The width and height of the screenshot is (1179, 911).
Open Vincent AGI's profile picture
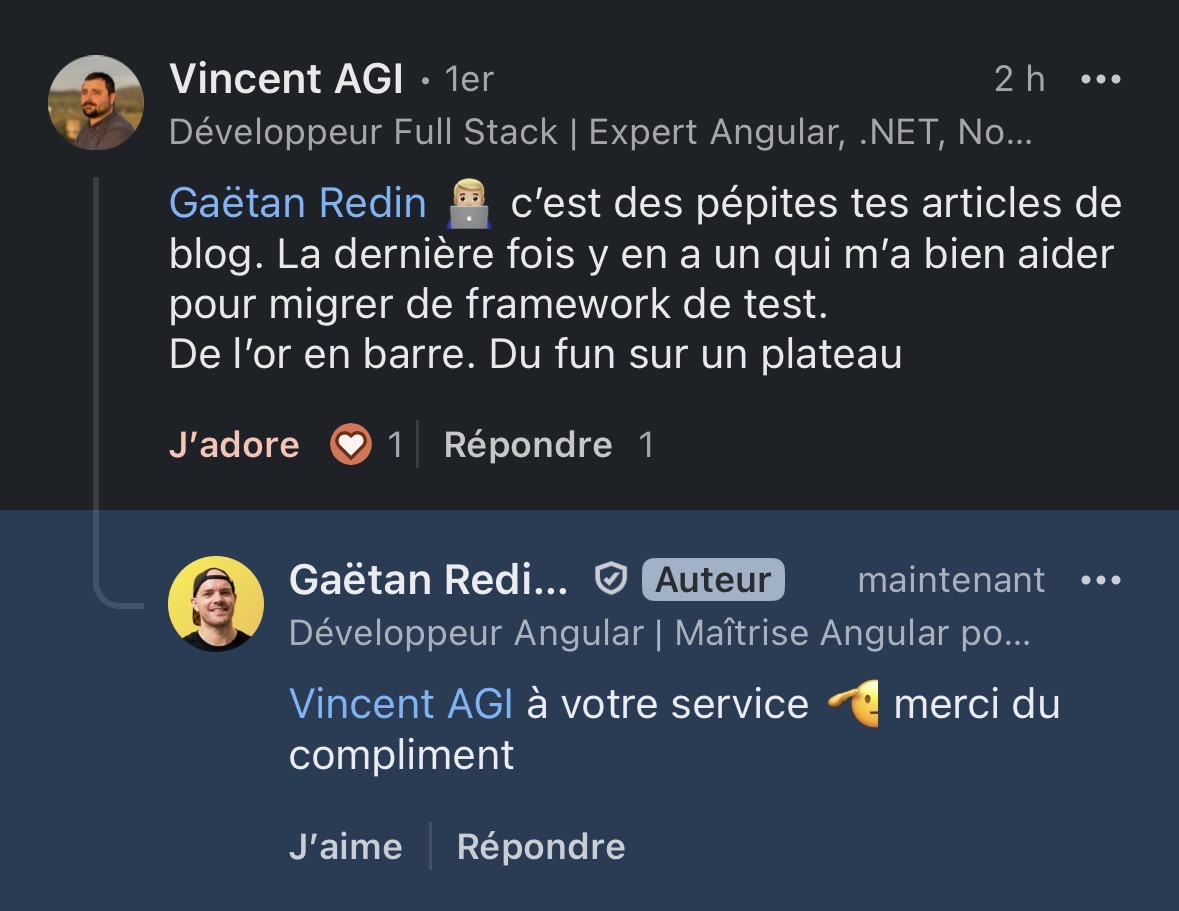click(95, 102)
